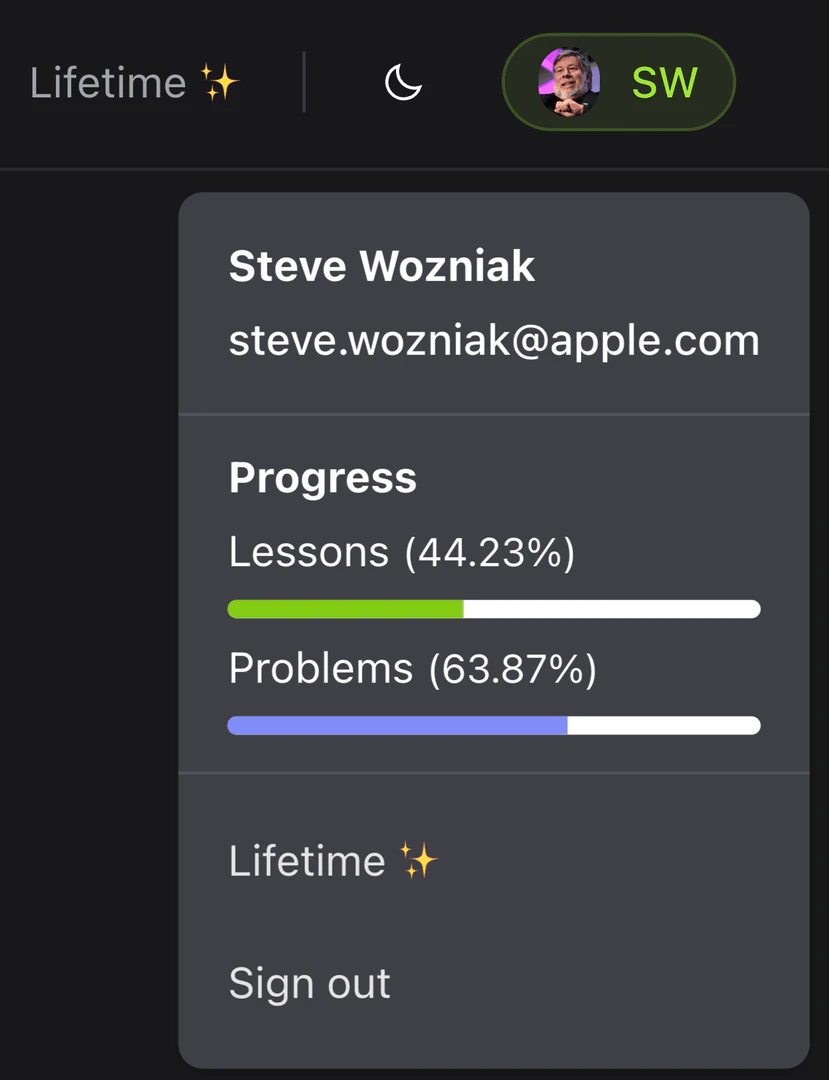Select the steve.wozniak@apple.com email address
Screen dimensions: 829x1080
pos(494,341)
